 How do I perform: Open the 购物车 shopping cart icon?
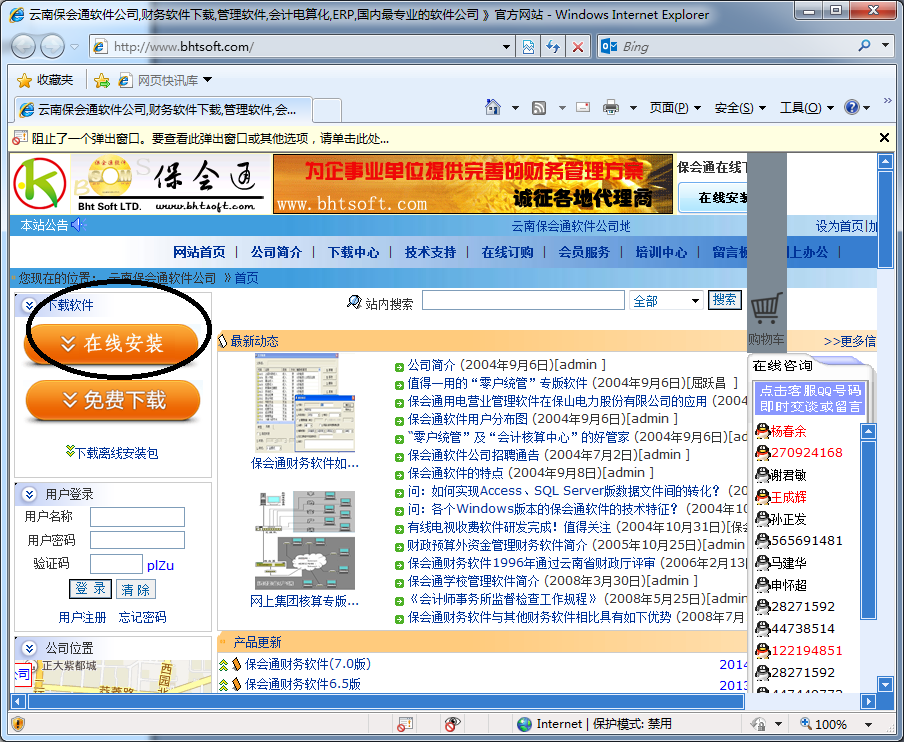tap(767, 308)
